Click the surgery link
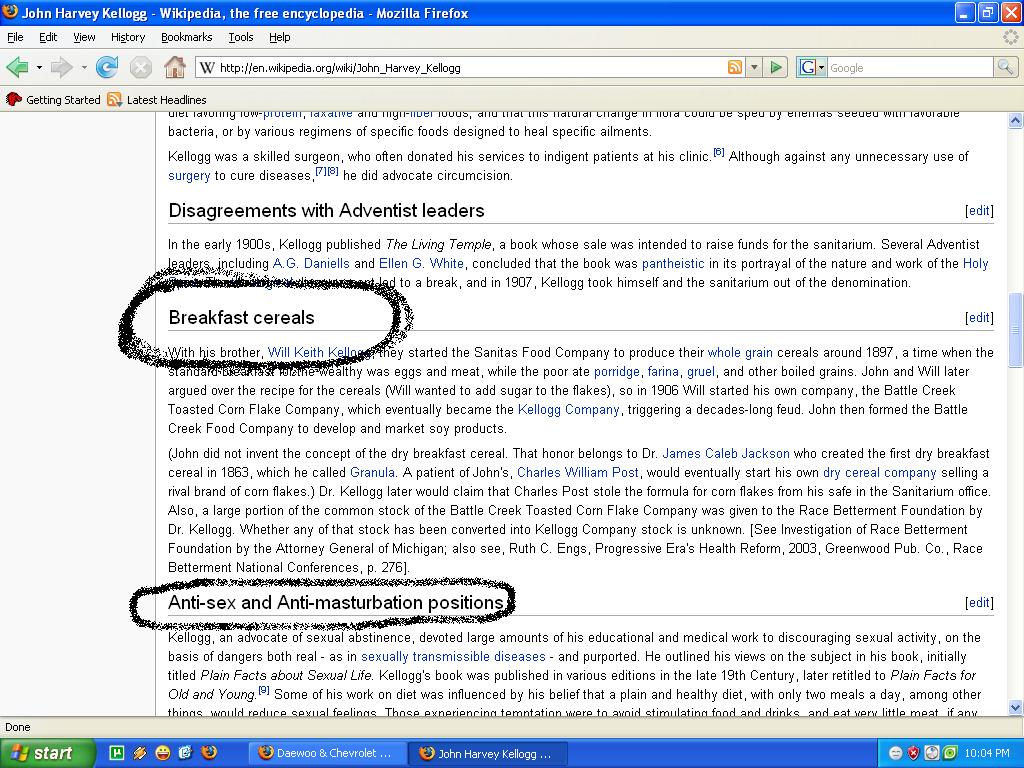The width and height of the screenshot is (1024, 768). tap(189, 175)
